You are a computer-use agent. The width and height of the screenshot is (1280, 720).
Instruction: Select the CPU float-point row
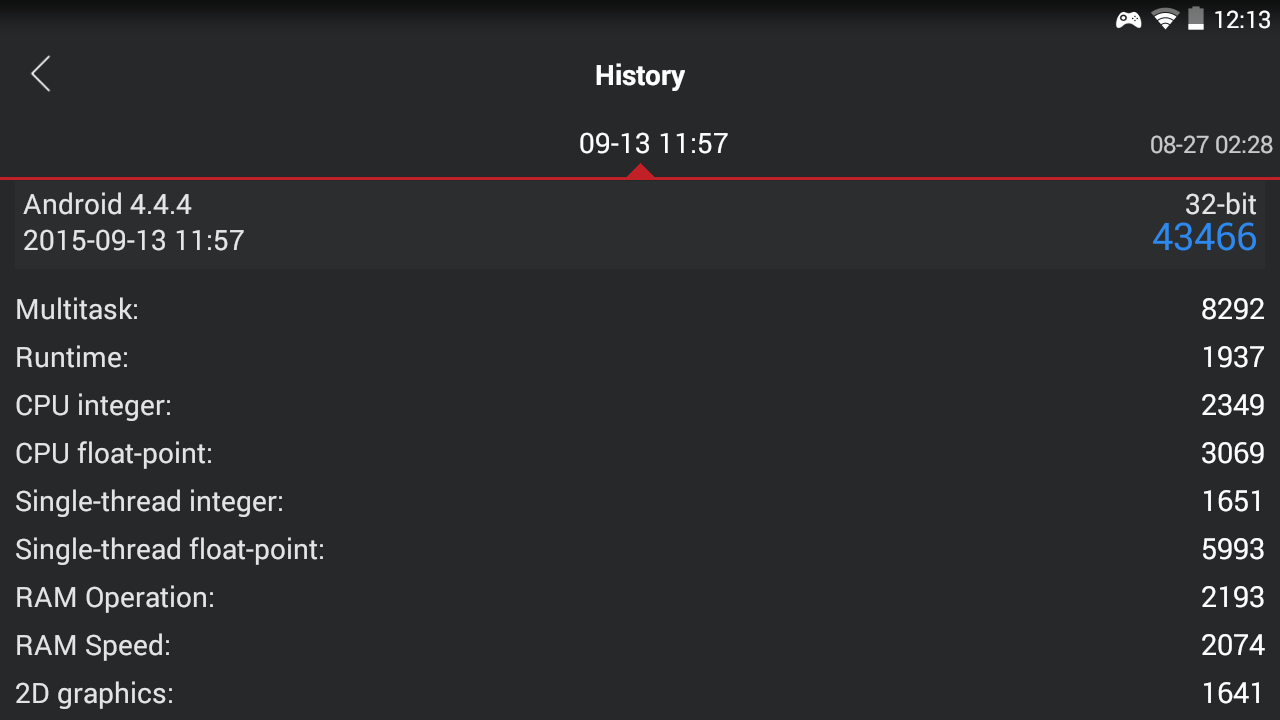pos(640,453)
